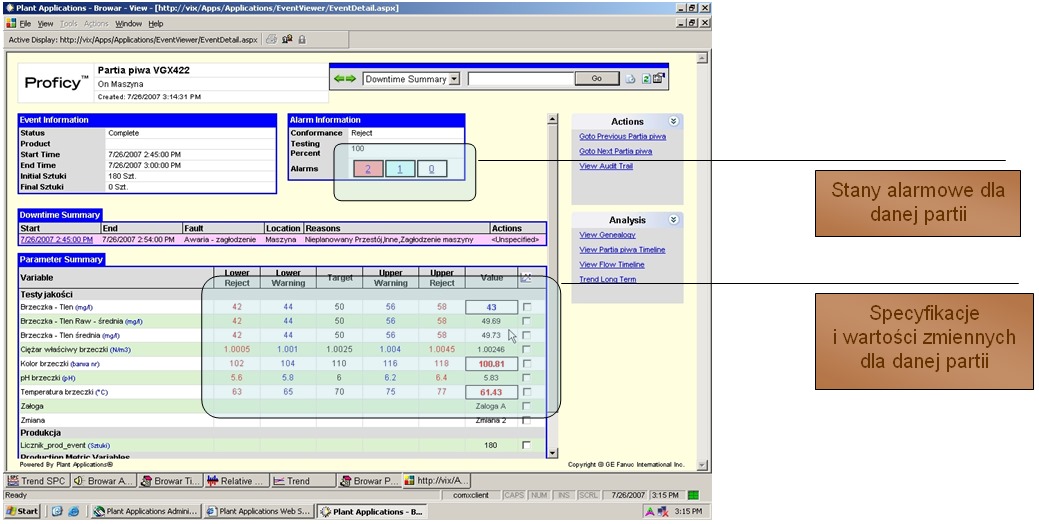Click the downtime start 7/26/2007 2:45:00 PM link
This screenshot has height=524, width=1039.
(56, 240)
